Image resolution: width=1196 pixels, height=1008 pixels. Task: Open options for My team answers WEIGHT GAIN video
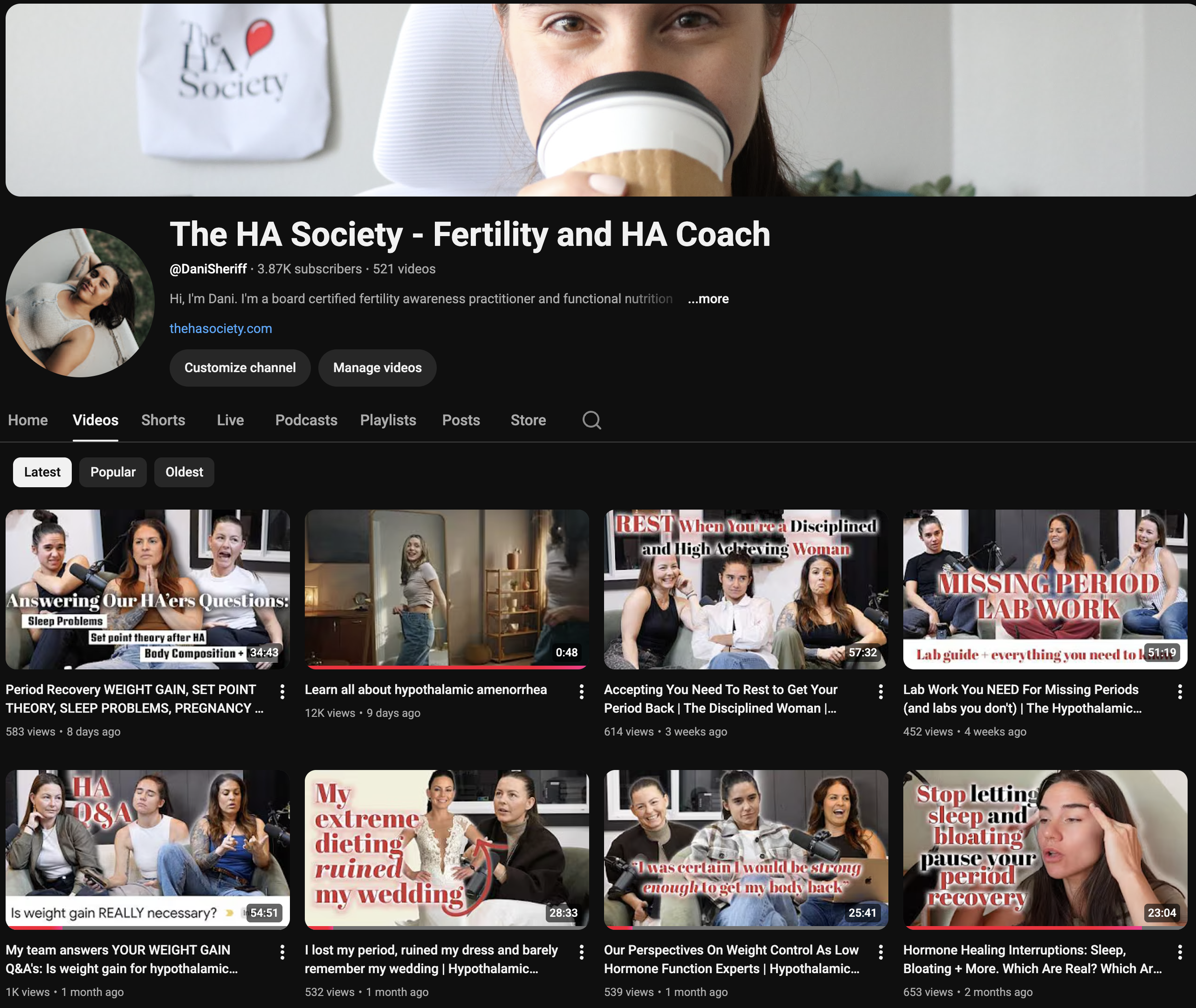282,952
